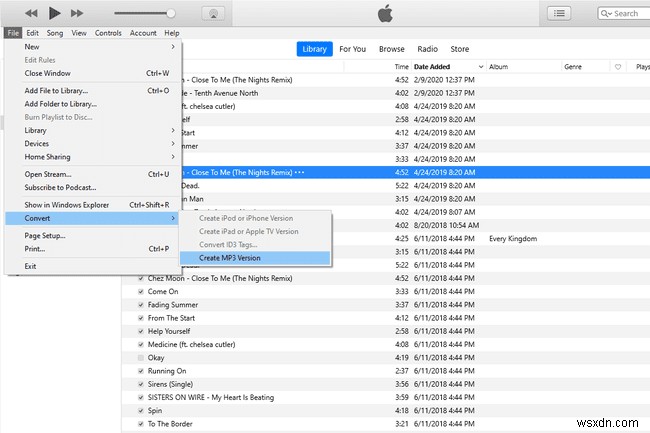The width and height of the screenshot is (650, 433).
Task: Uncheck the Spin song checkbox
Action: [141, 411]
